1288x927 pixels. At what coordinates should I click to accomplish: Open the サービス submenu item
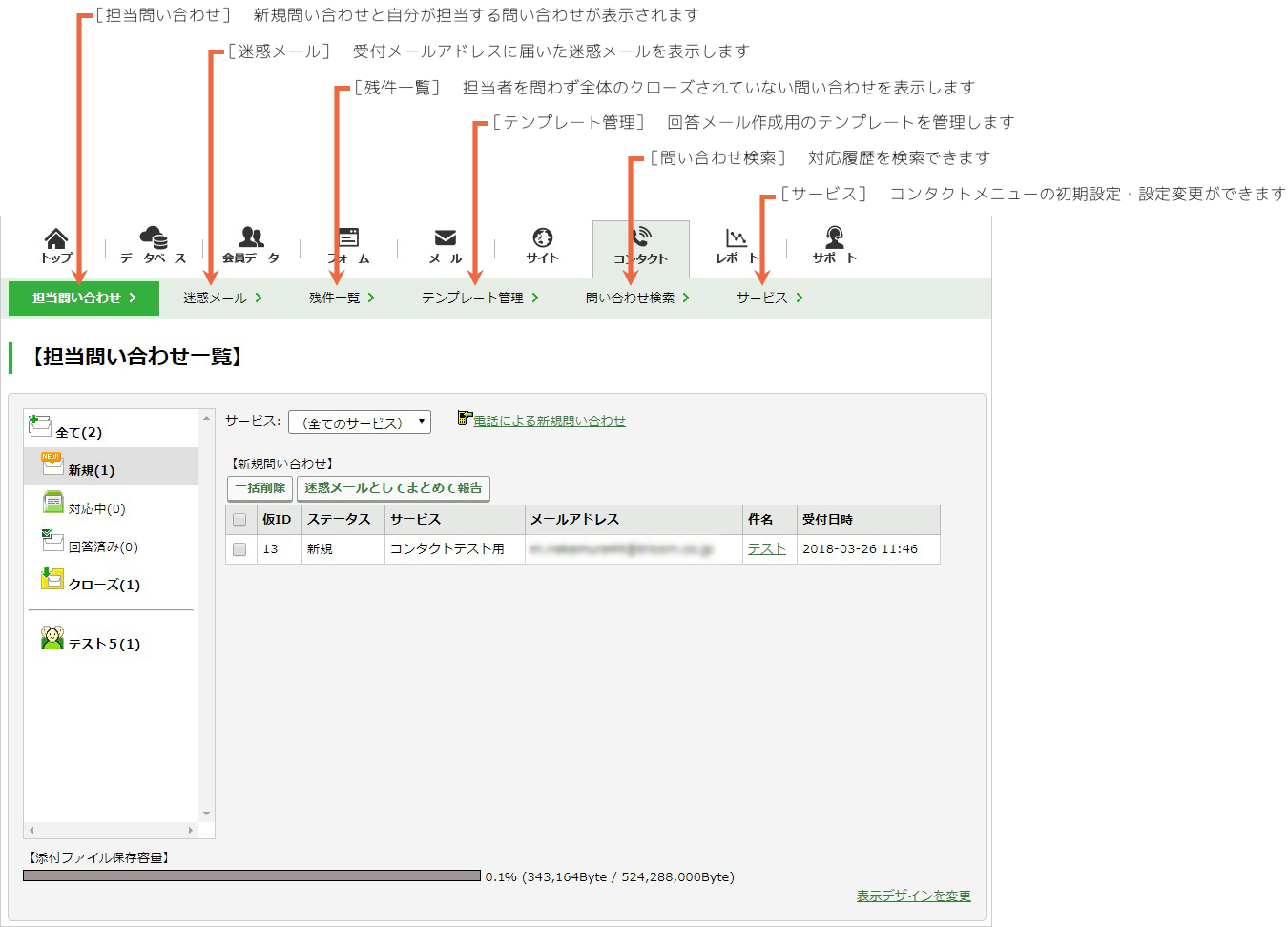coord(769,298)
